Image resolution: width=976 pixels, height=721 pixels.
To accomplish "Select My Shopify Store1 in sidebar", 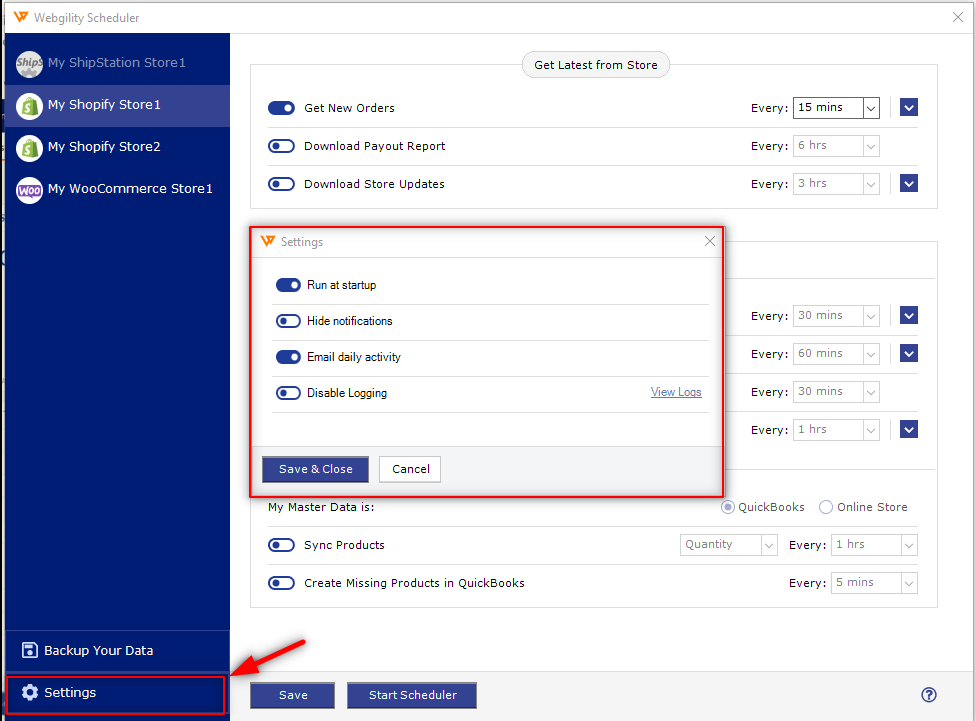I will (118, 106).
